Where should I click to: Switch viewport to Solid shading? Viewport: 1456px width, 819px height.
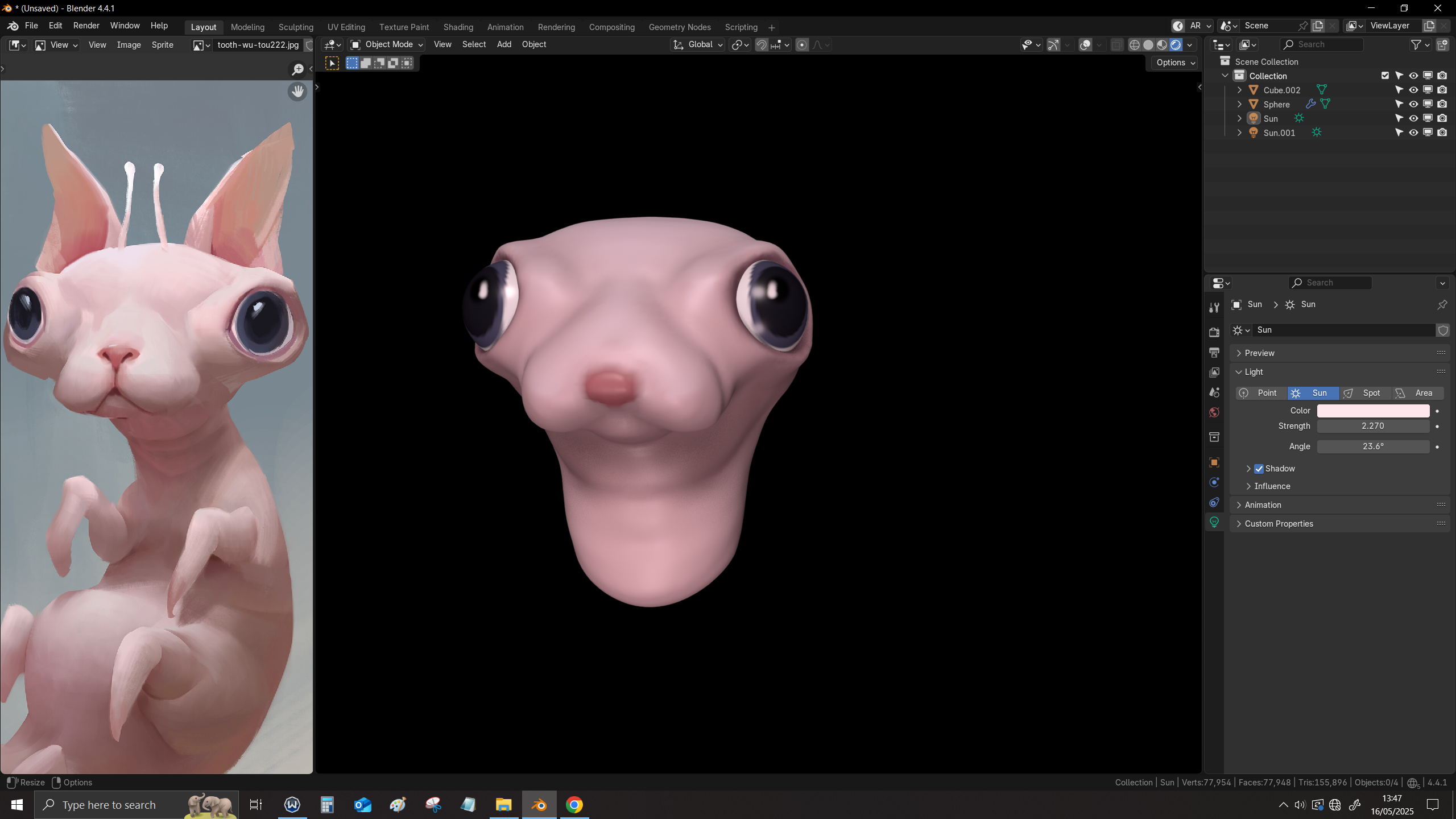click(x=1148, y=45)
